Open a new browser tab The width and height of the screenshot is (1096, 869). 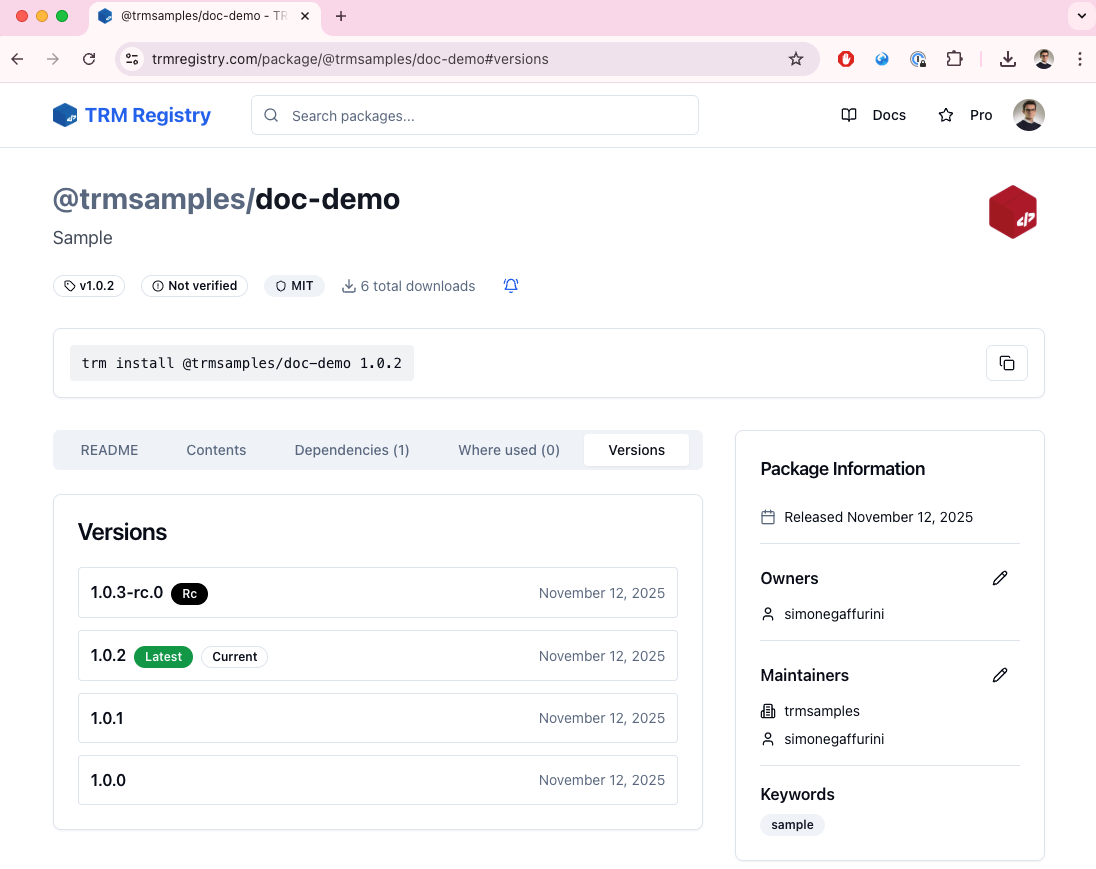341,16
